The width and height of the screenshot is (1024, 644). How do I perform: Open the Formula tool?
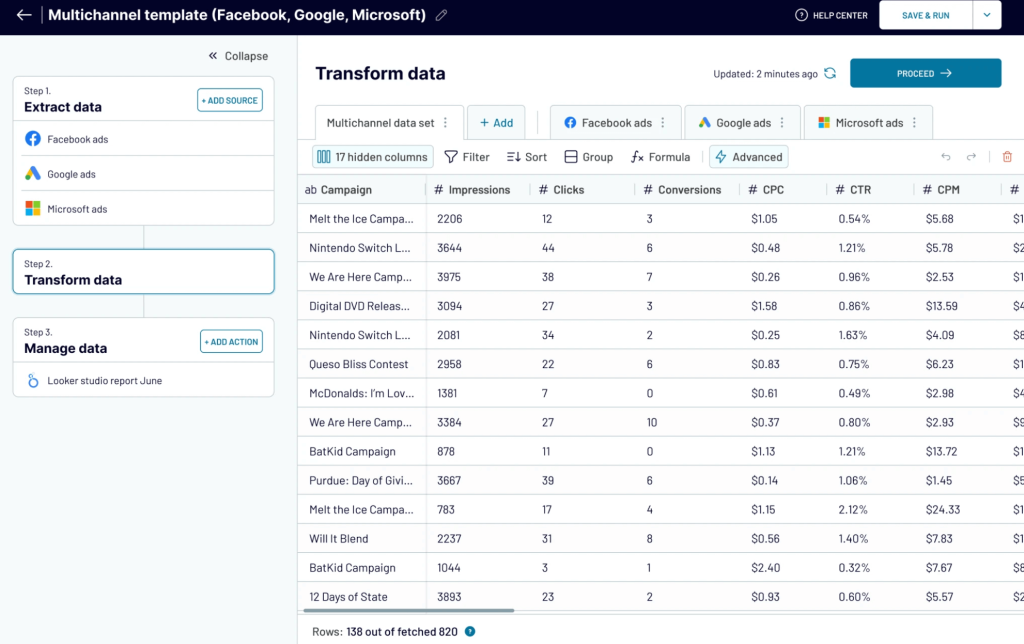point(660,157)
